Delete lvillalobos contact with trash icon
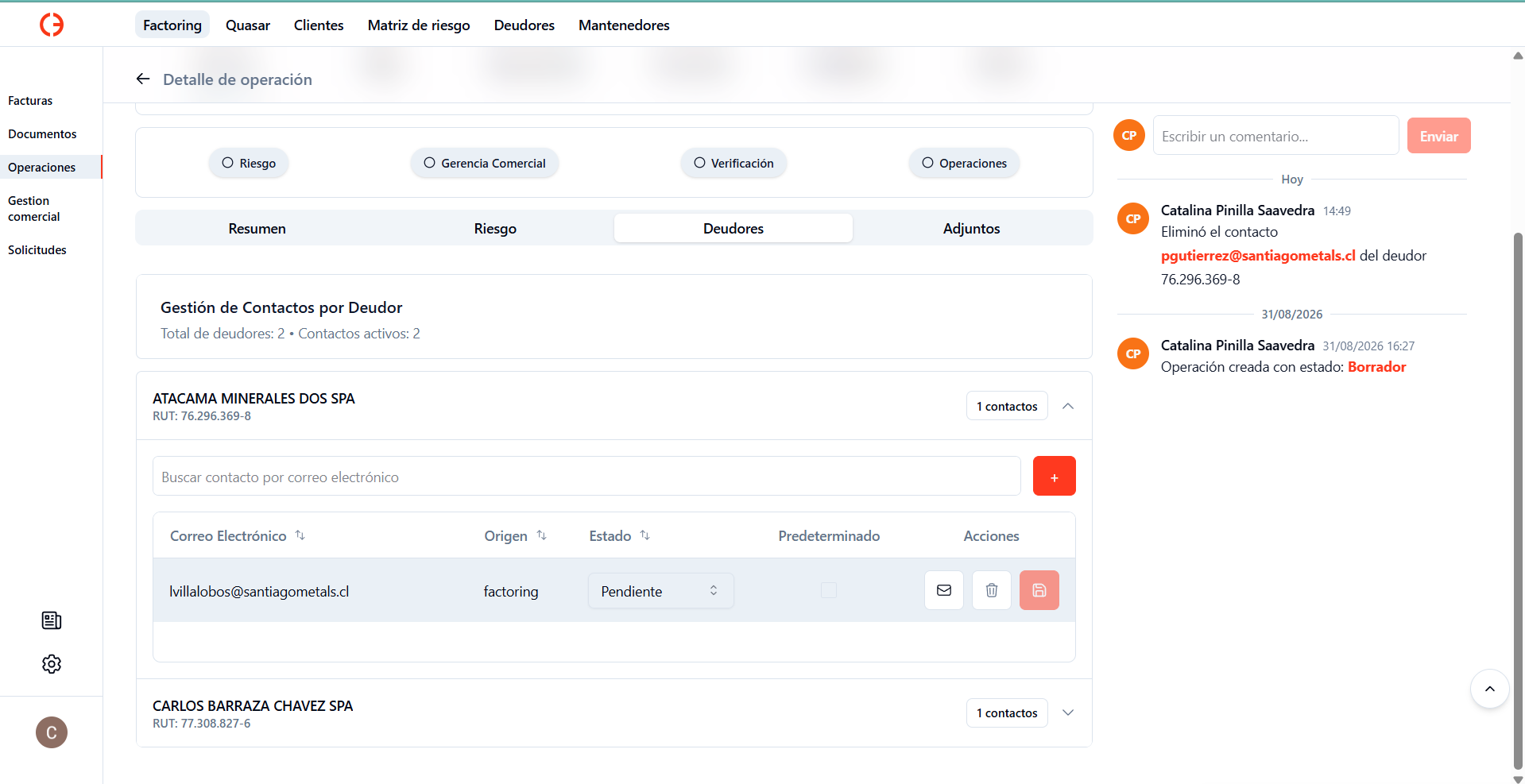The height and width of the screenshot is (784, 1525). point(992,590)
